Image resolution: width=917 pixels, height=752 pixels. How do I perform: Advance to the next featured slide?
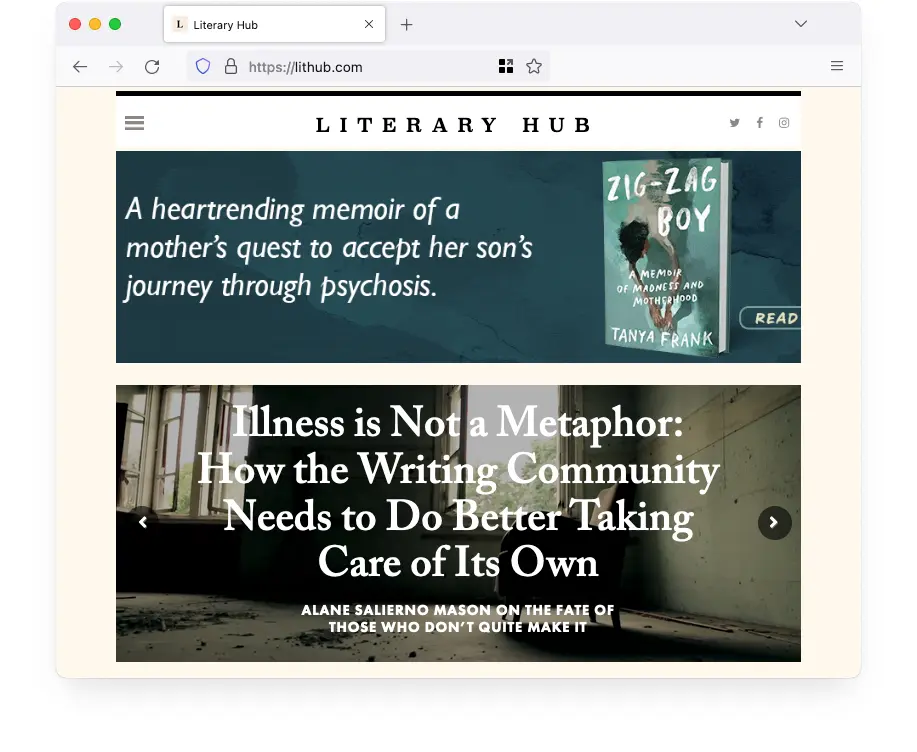[x=774, y=522]
